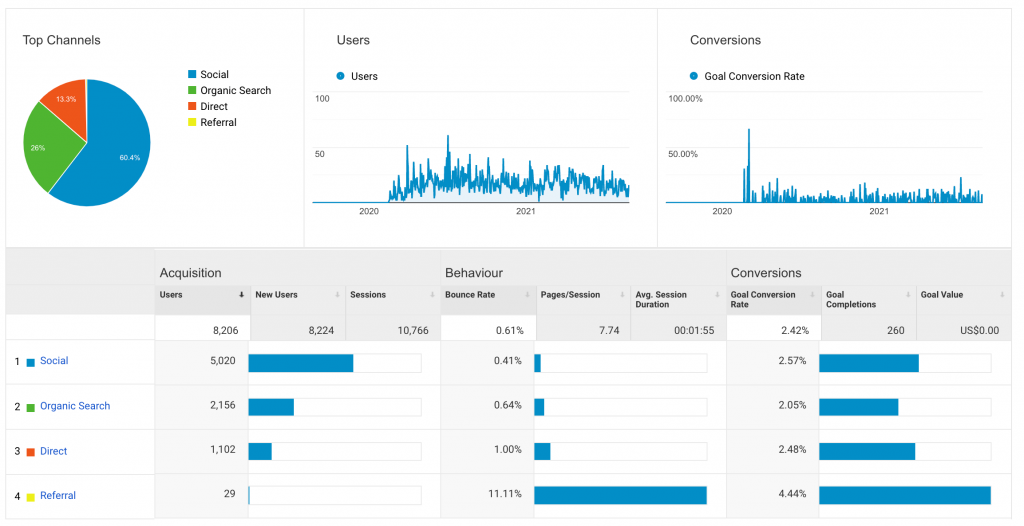Viewport: 1024px width, 526px height.
Task: Click the yellow Referral legend square
Action: point(192,123)
